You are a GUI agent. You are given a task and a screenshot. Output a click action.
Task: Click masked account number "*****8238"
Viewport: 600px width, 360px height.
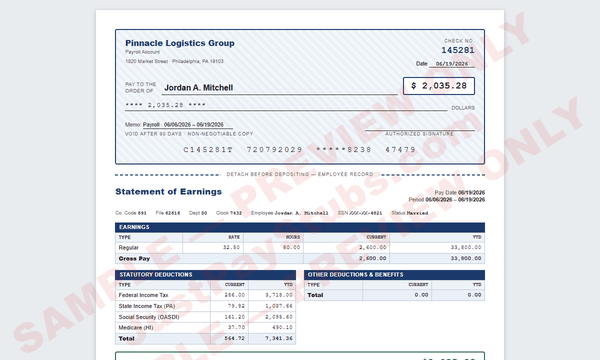coord(344,150)
